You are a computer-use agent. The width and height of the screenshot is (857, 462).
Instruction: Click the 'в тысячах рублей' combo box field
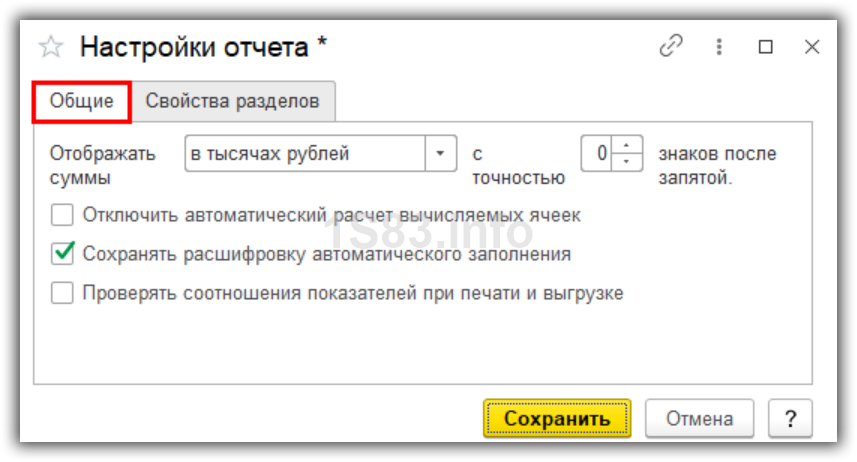(x=306, y=154)
